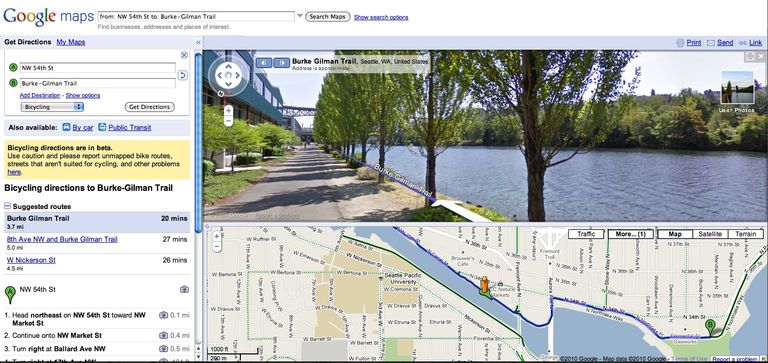
Task: Collapse the Suggested routes section
Action: pos(8,207)
